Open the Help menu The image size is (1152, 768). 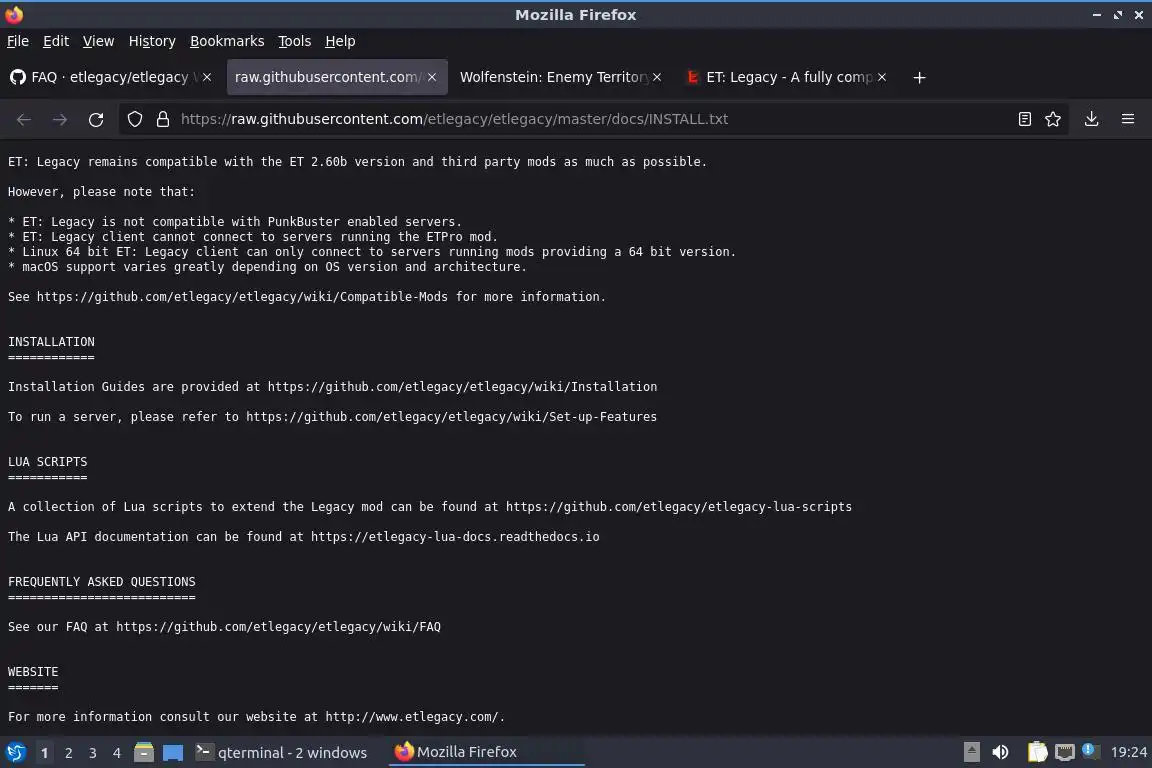click(340, 41)
